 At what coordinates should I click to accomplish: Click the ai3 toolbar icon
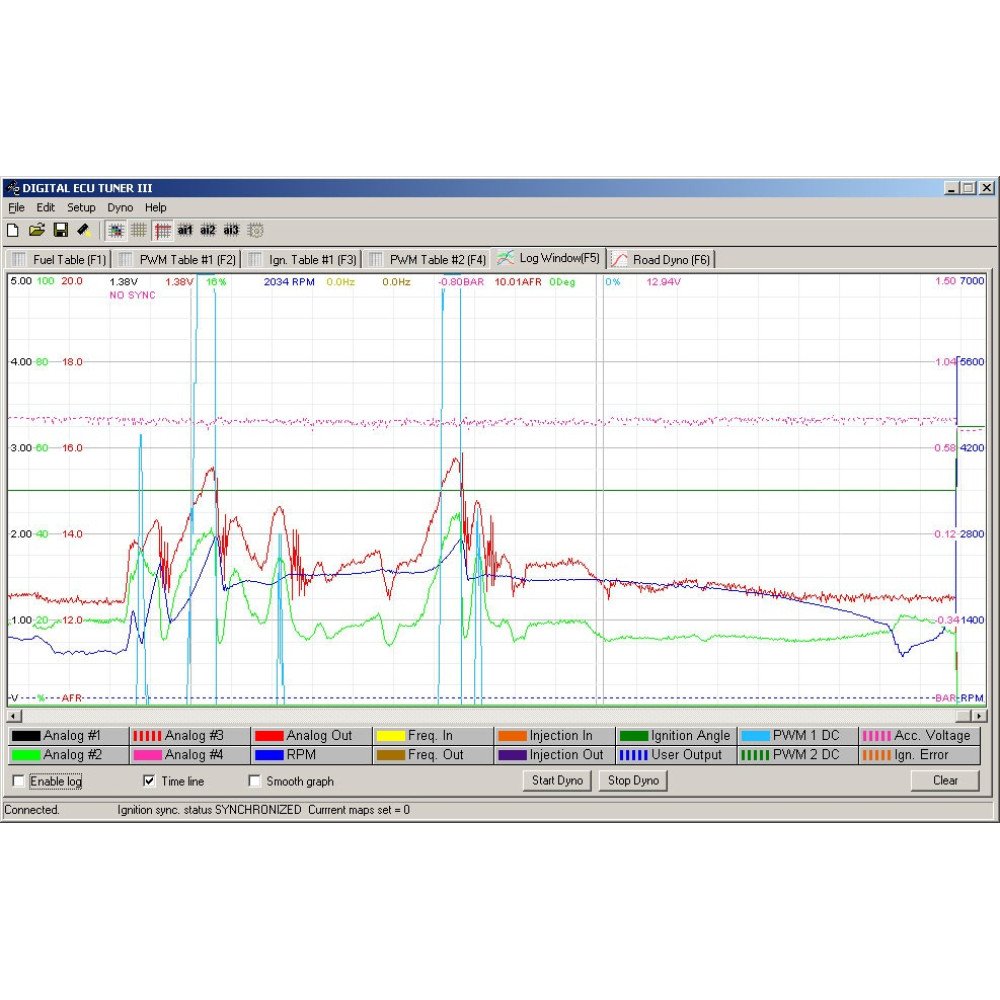coord(231,230)
